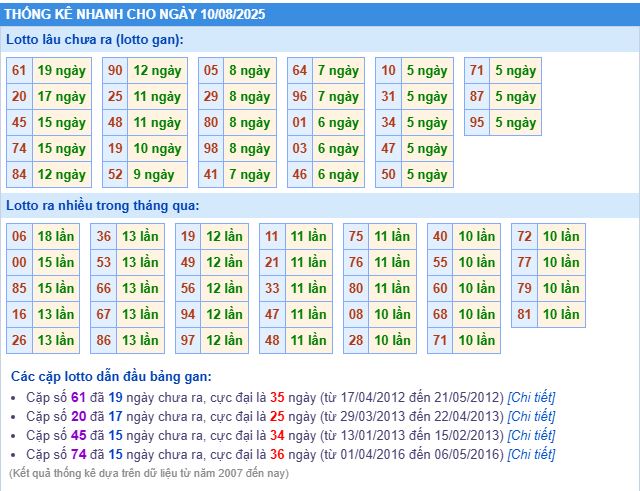Select number 60 cell

tap(440, 289)
